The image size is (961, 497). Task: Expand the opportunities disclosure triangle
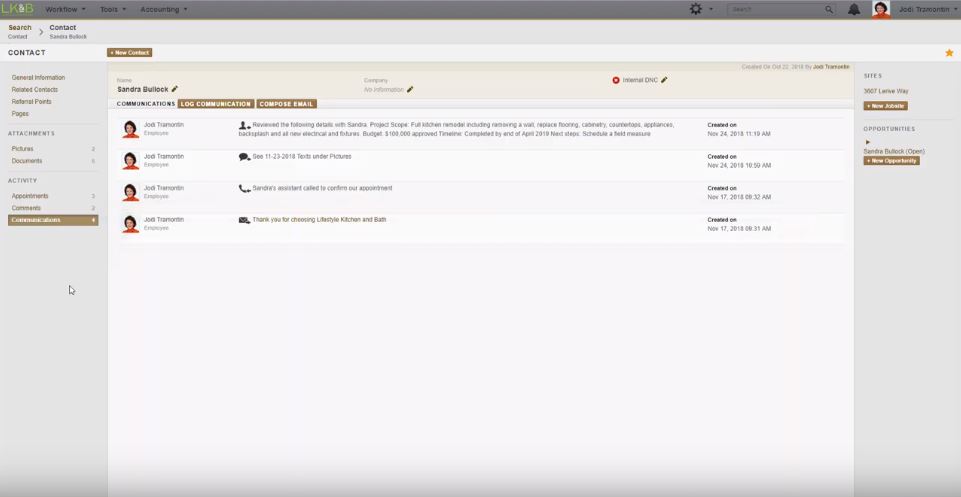click(868, 142)
